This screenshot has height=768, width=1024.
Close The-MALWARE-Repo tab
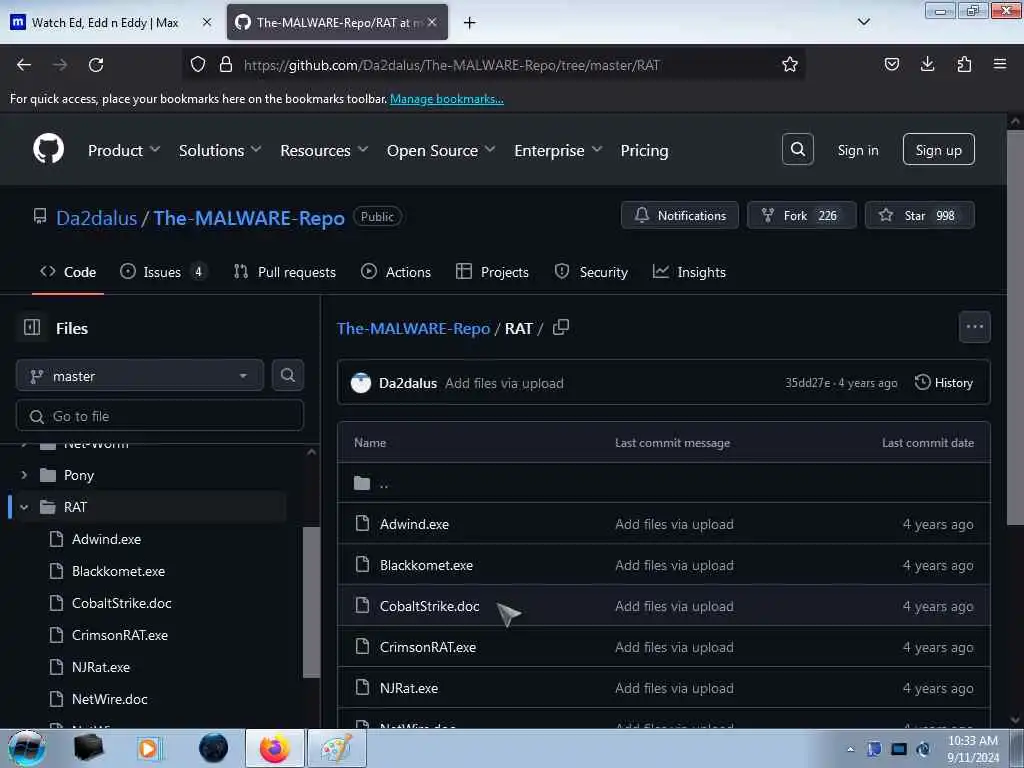(432, 22)
